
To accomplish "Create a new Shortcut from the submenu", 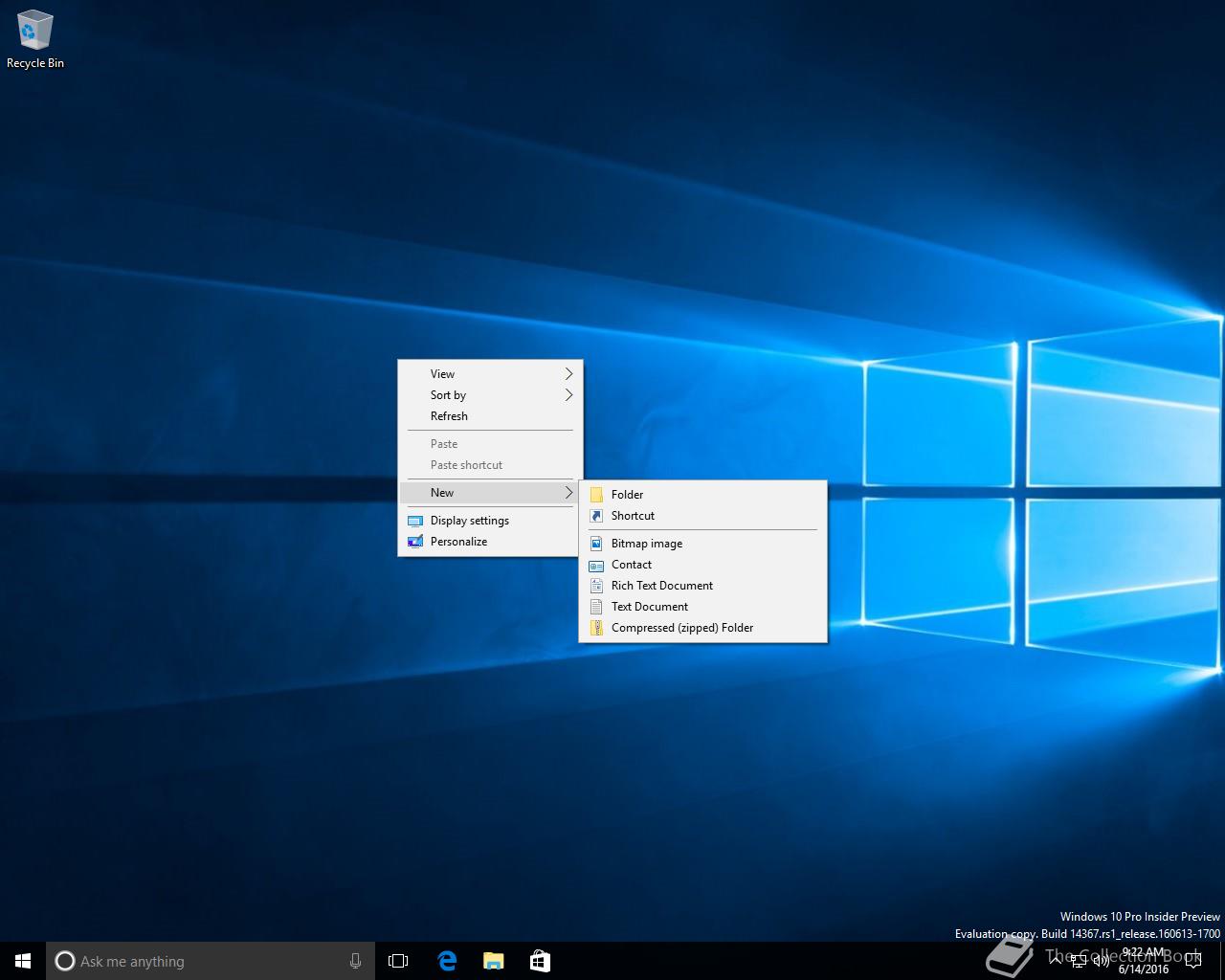I will (703, 516).
